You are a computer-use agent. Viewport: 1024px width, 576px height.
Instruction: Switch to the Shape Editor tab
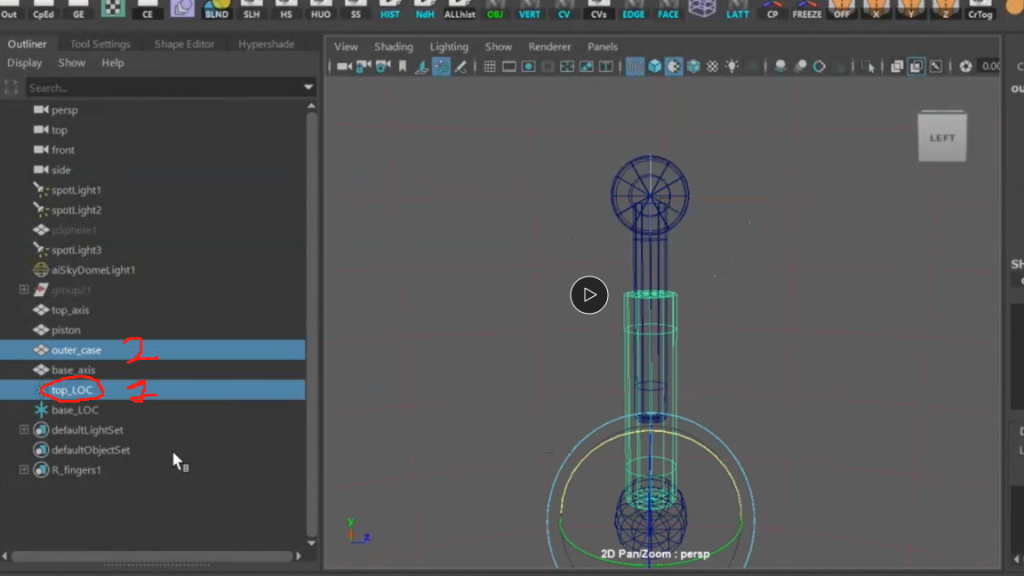[184, 44]
